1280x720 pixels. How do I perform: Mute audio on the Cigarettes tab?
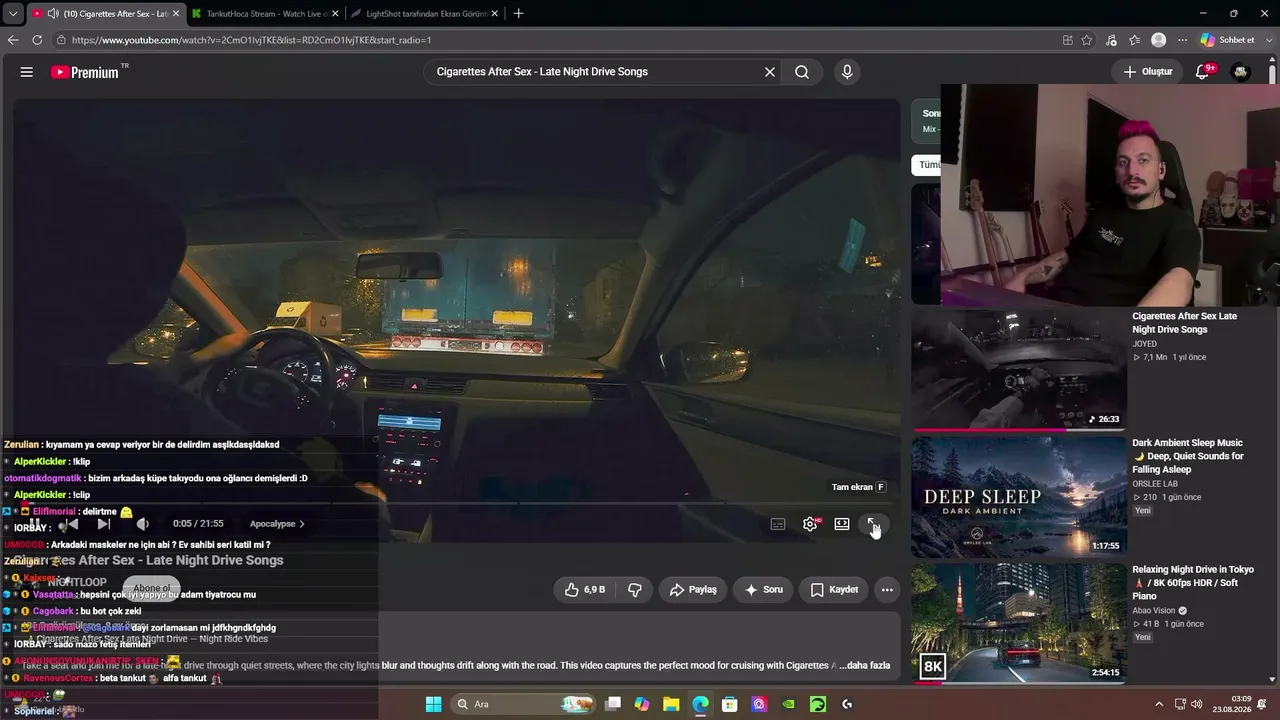point(53,14)
